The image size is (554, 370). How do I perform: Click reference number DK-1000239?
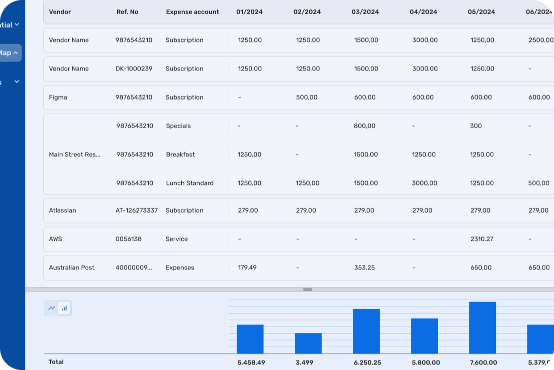134,69
